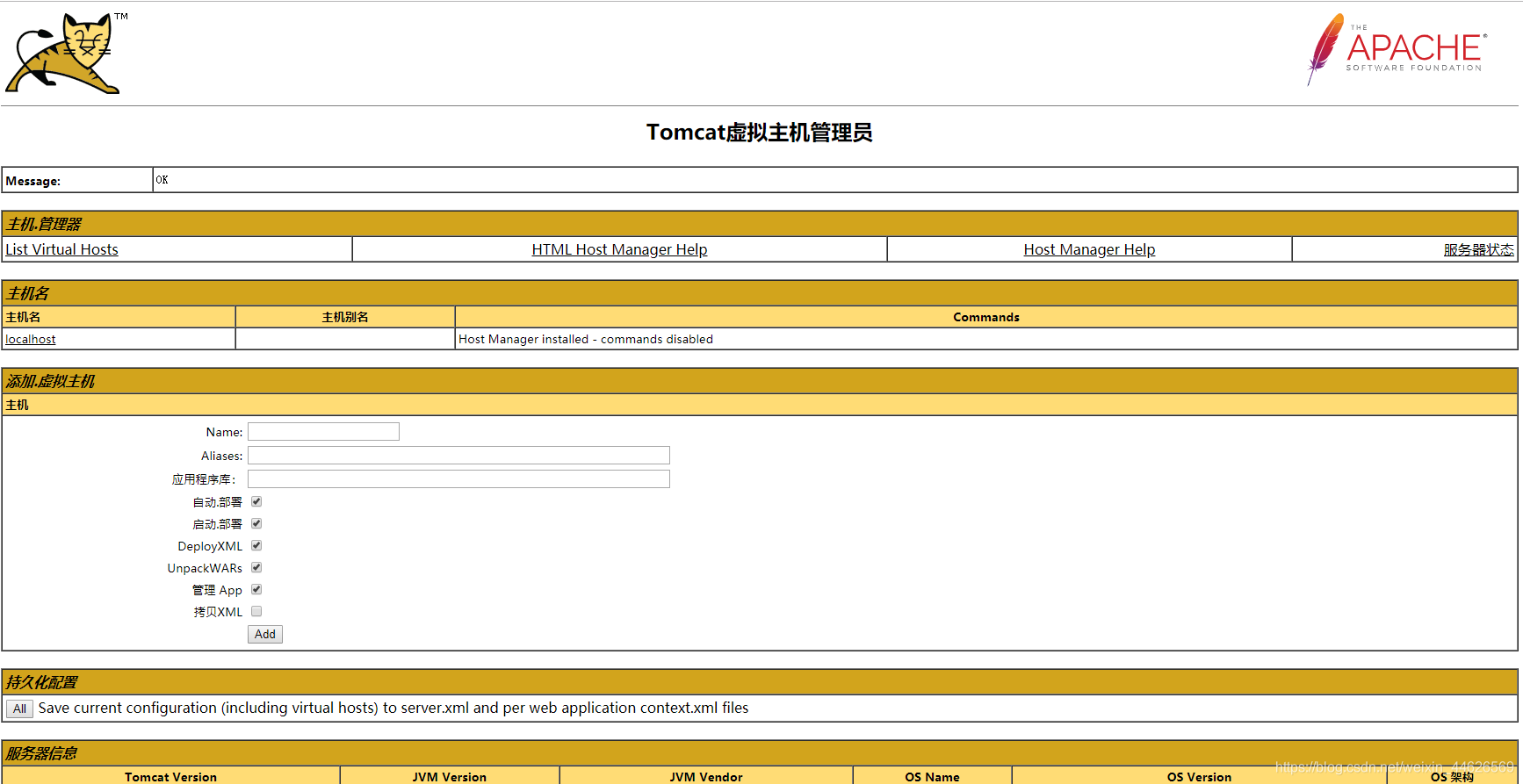Select 'Host Manager installed - commands disabled' text
This screenshot has width=1523, height=784.
click(586, 339)
